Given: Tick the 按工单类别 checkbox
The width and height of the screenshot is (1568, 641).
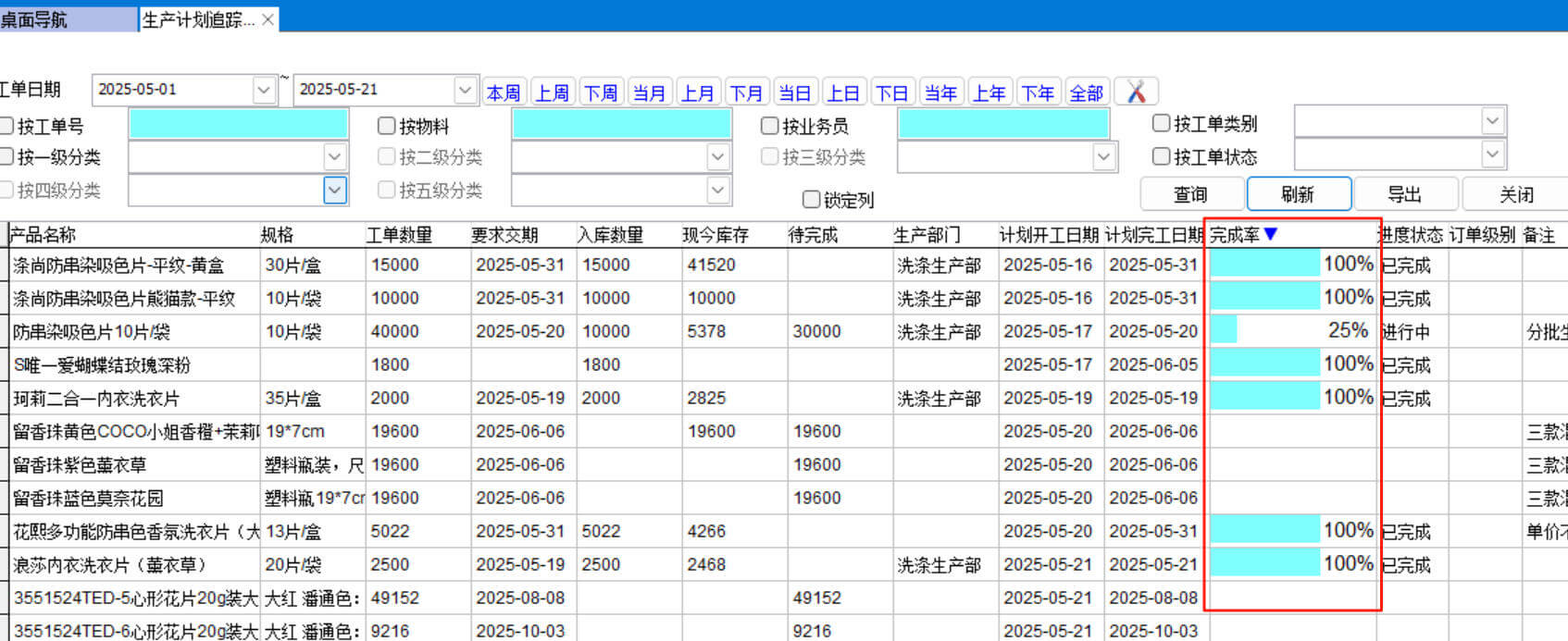Looking at the screenshot, I should [1161, 123].
